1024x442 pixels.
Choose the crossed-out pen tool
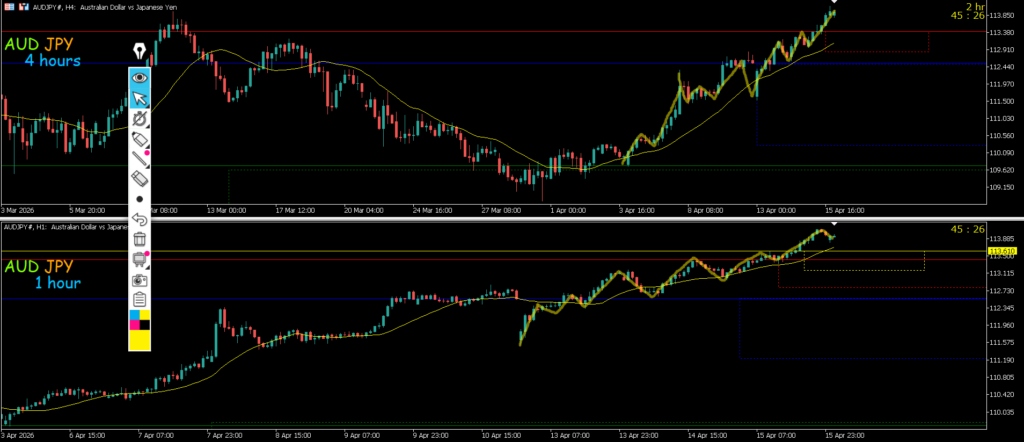(x=140, y=119)
